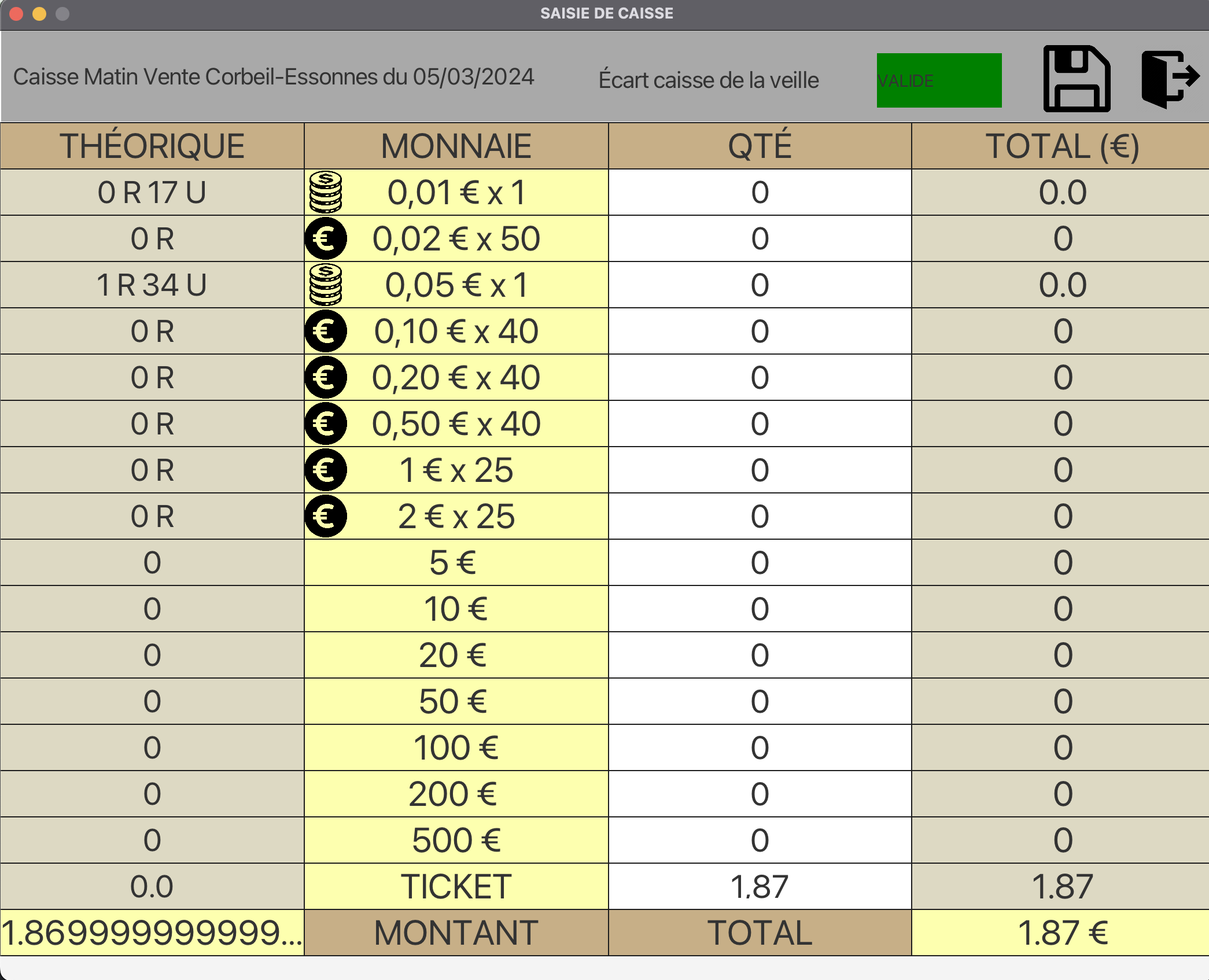This screenshot has height=980, width=1209.
Task: Click the théorique cell showing 1 R 34 U
Action: pos(152,285)
